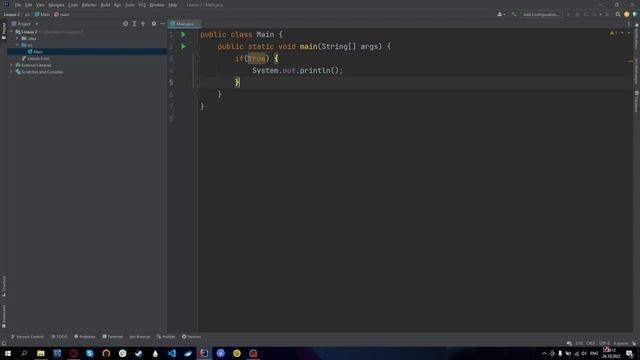
Task: Click line number 5 in gutter
Action: point(171,82)
